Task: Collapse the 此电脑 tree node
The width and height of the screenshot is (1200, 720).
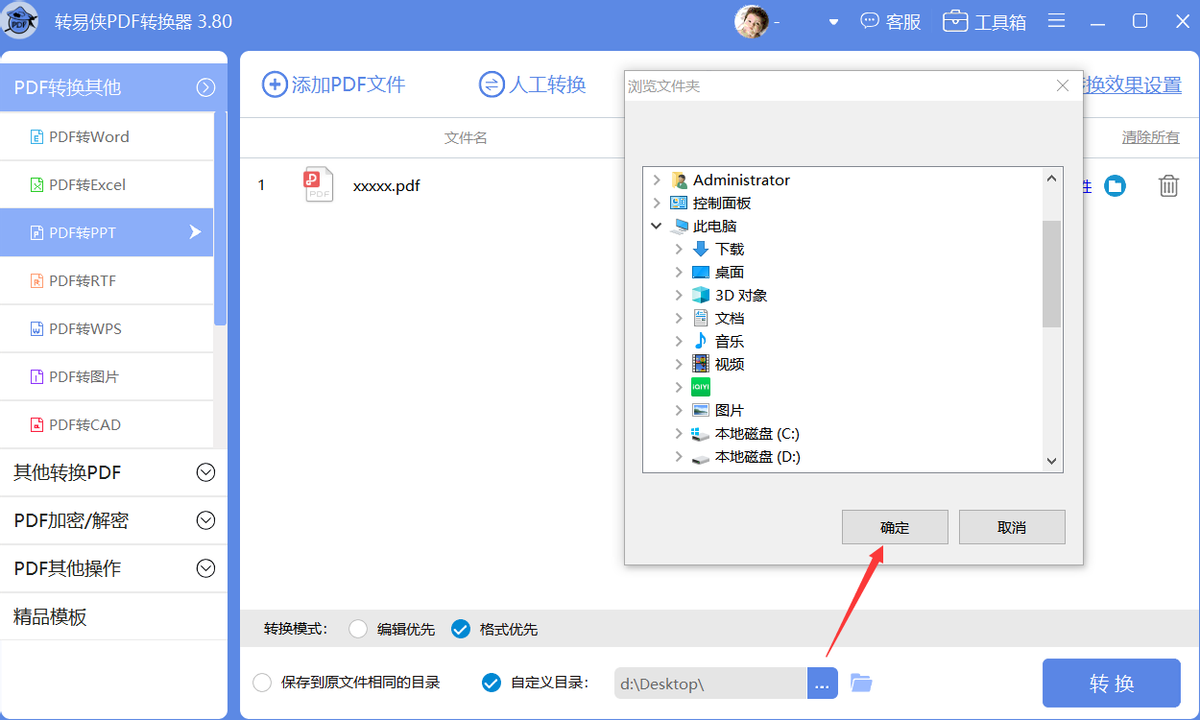Action: coord(656,226)
